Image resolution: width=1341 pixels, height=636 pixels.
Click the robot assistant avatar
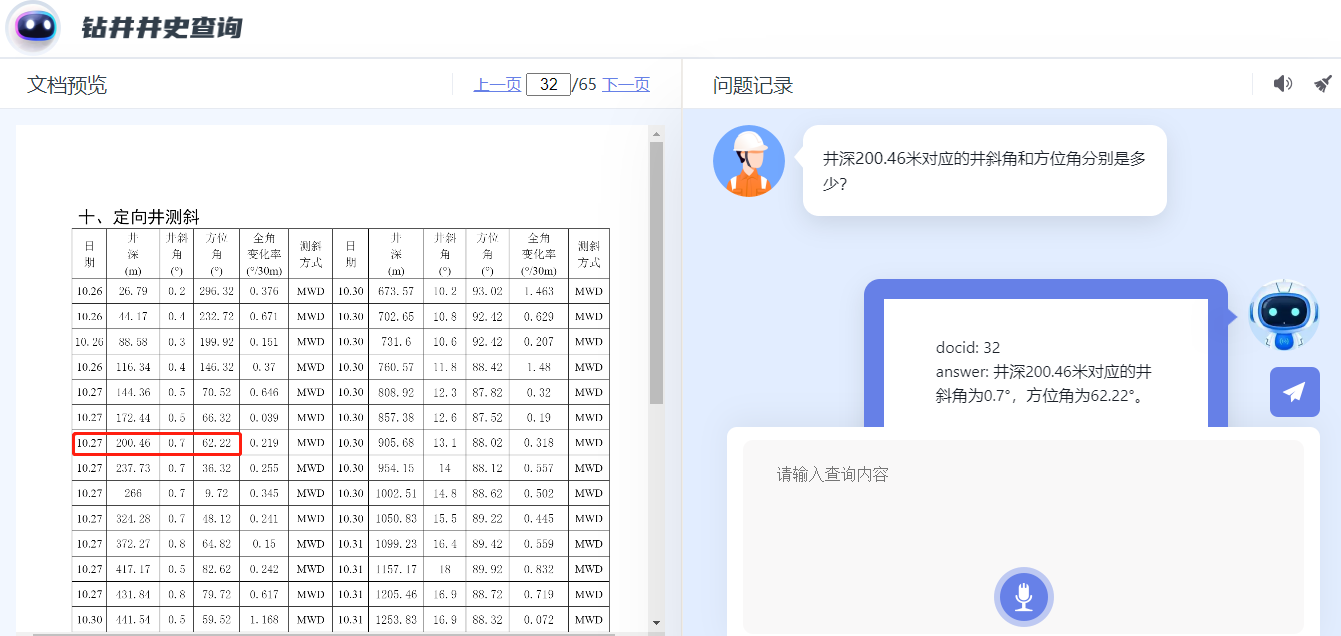tap(1285, 313)
